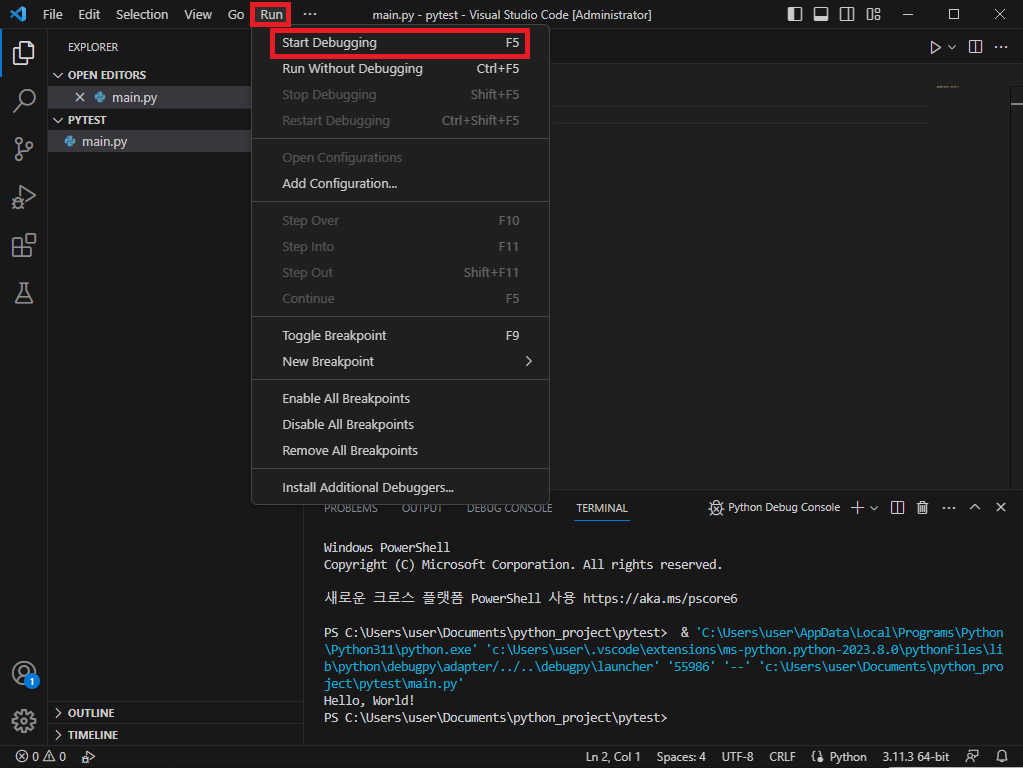The width and height of the screenshot is (1023, 768).
Task: Open the Run and Debug view
Action: (23, 197)
